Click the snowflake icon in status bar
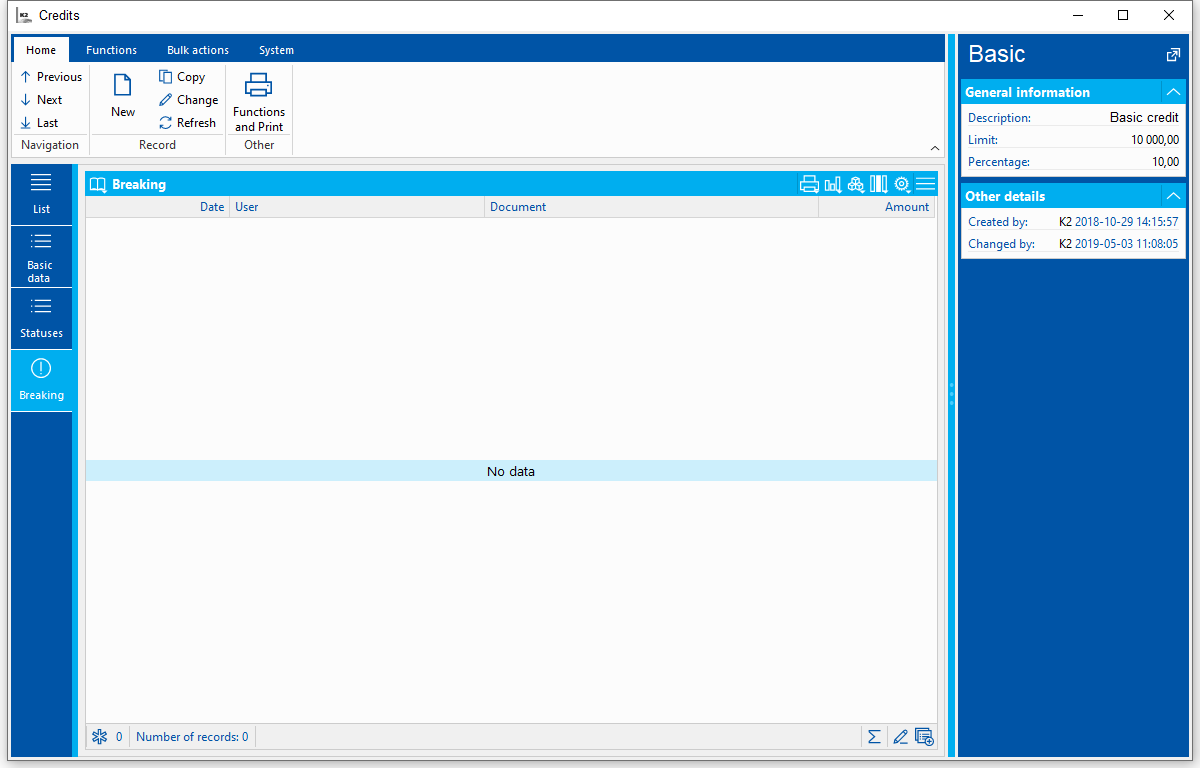 point(99,737)
